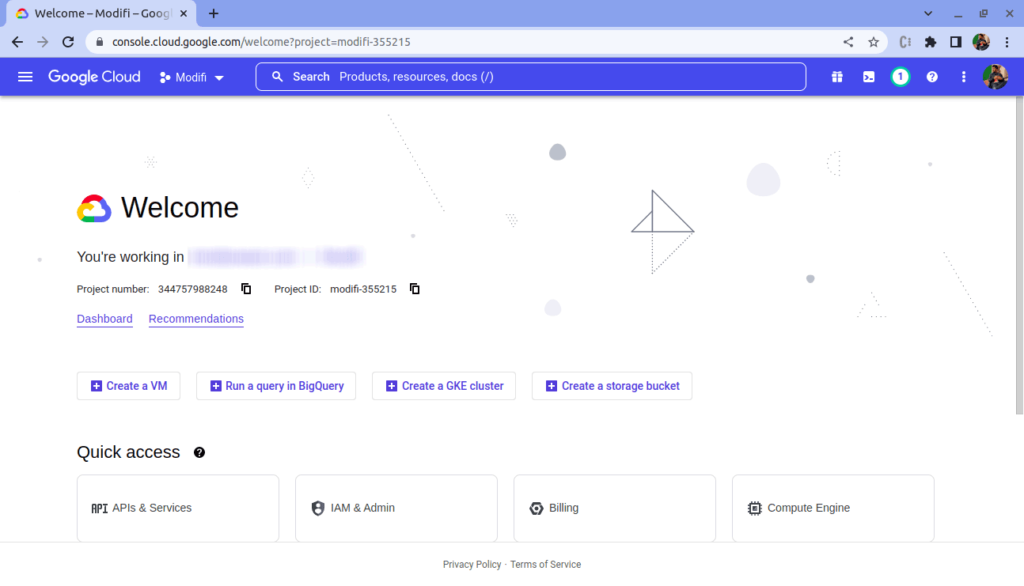Screen dimensions: 1024x586
Task: Open the notifications badge showing 1
Action: tap(900, 77)
